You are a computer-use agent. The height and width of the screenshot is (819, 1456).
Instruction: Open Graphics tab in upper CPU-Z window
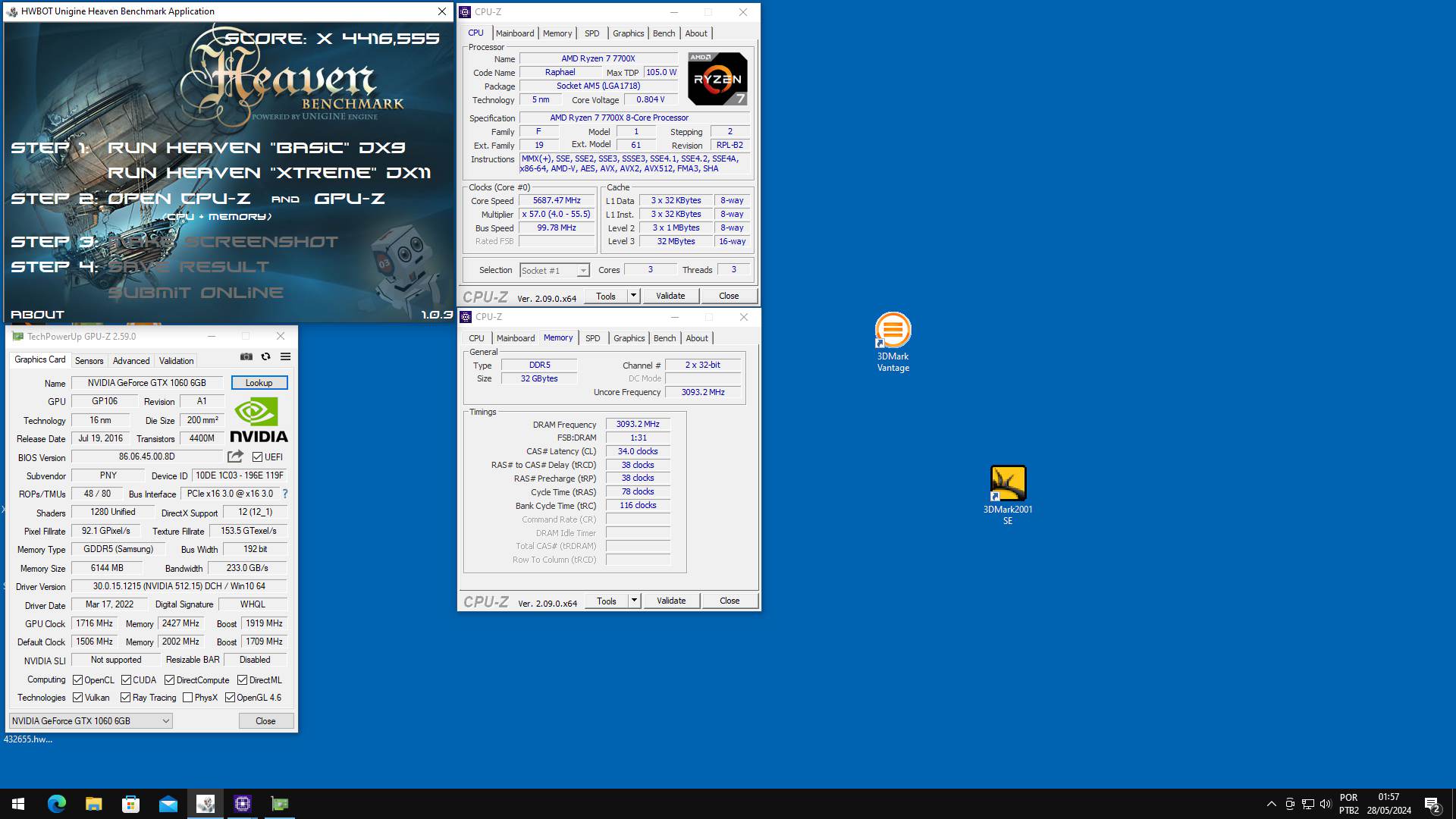click(629, 33)
